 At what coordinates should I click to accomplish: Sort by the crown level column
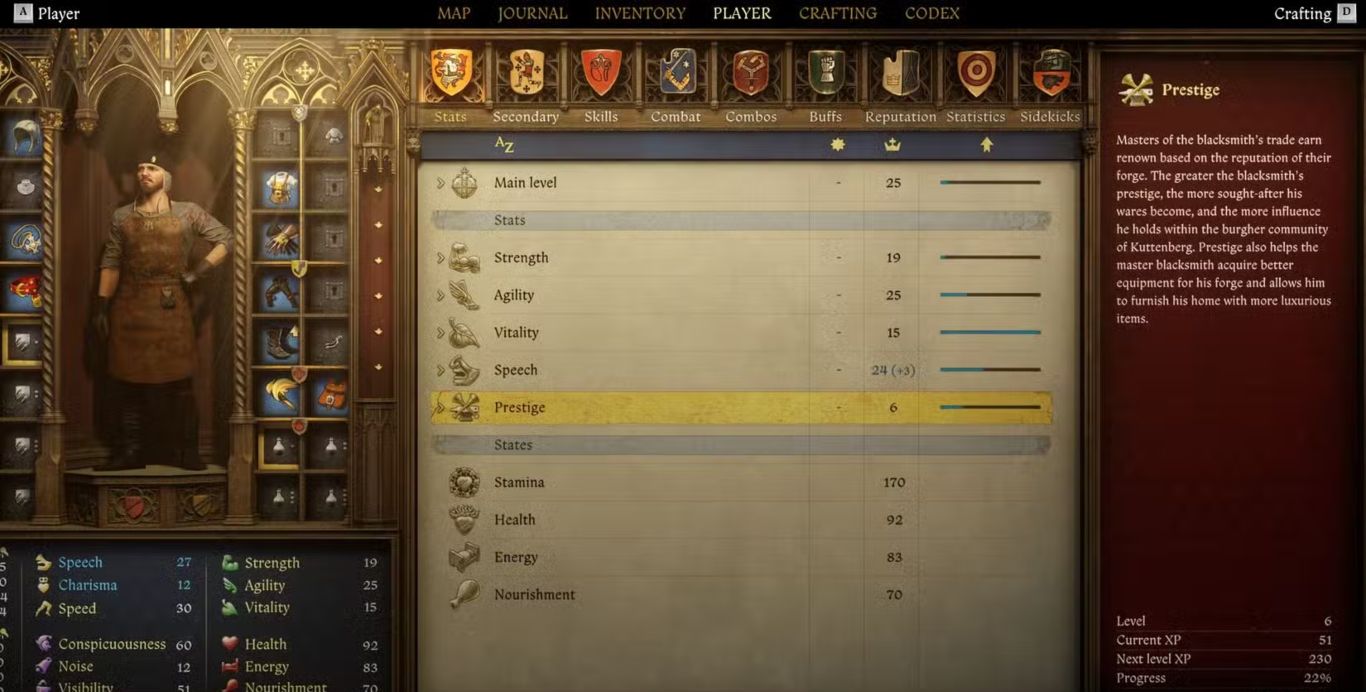pyautogui.click(x=893, y=145)
